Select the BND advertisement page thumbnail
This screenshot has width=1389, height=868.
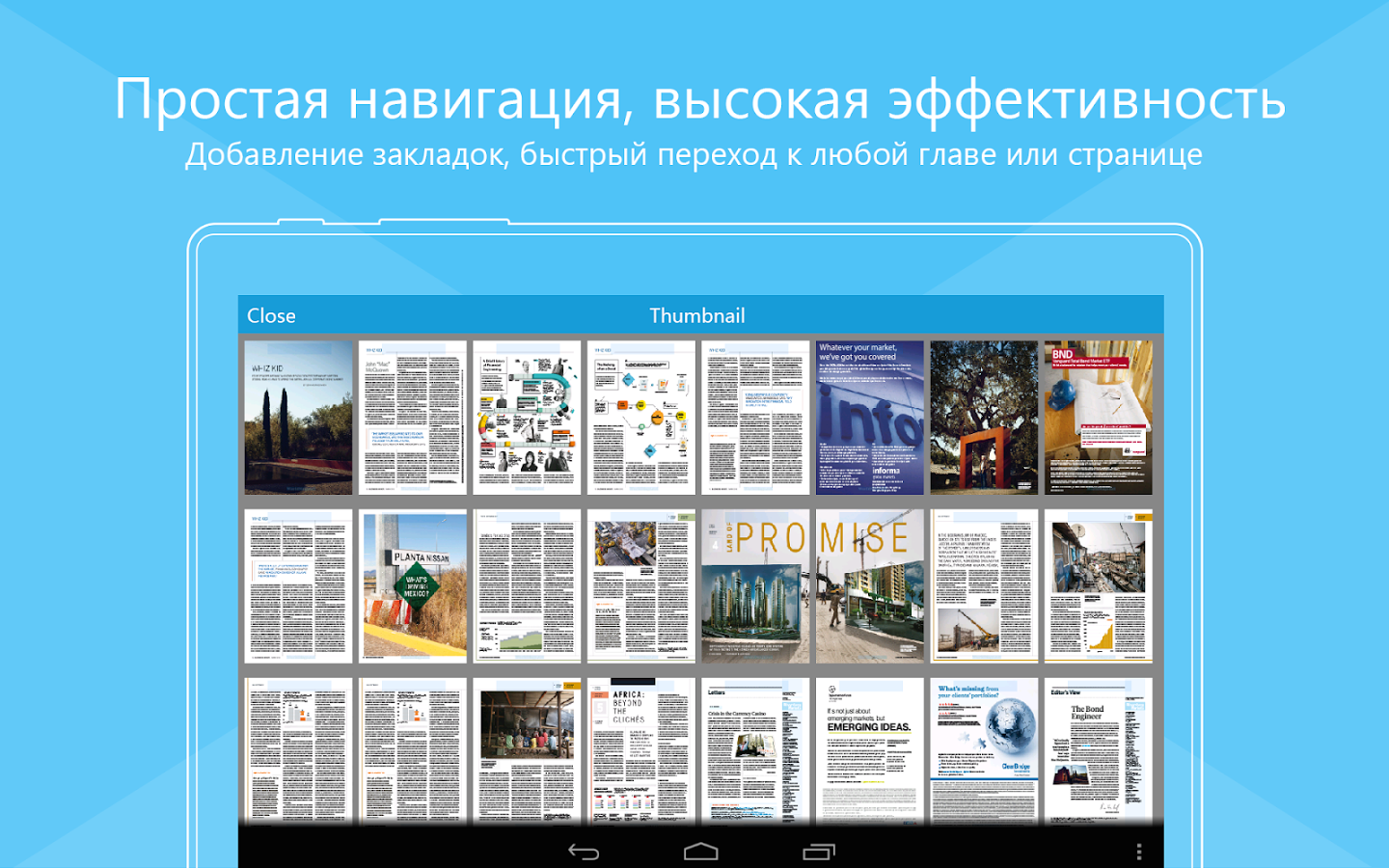pyautogui.click(x=1098, y=418)
